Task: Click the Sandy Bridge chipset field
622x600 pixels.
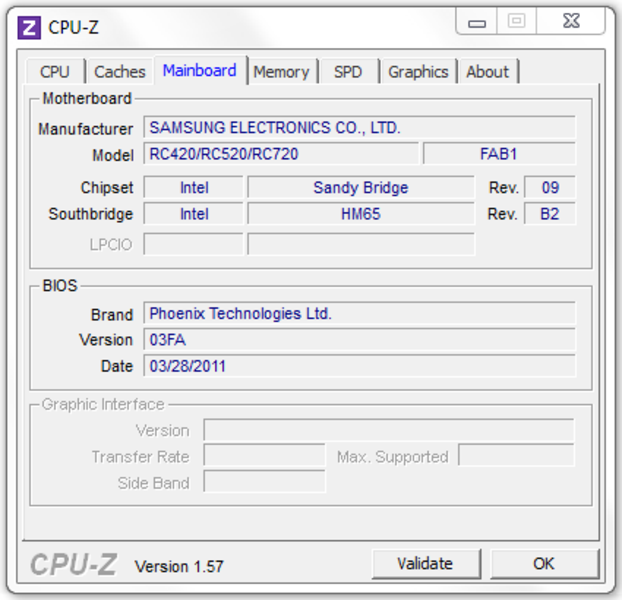Action: tap(361, 188)
